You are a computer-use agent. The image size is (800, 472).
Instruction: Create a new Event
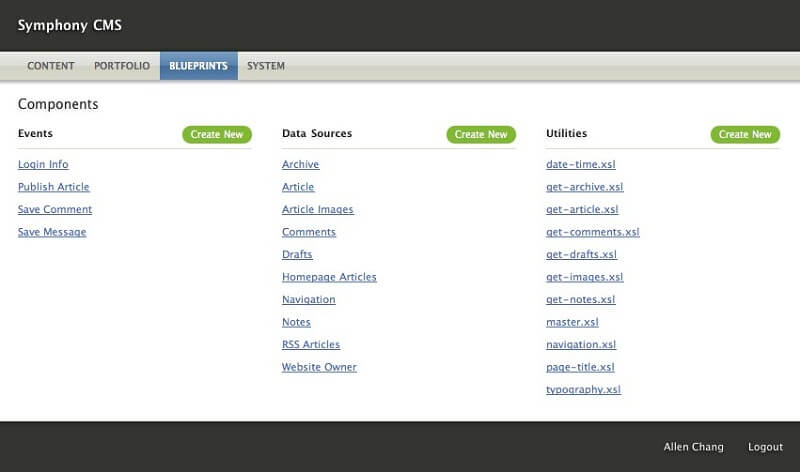click(x=217, y=134)
